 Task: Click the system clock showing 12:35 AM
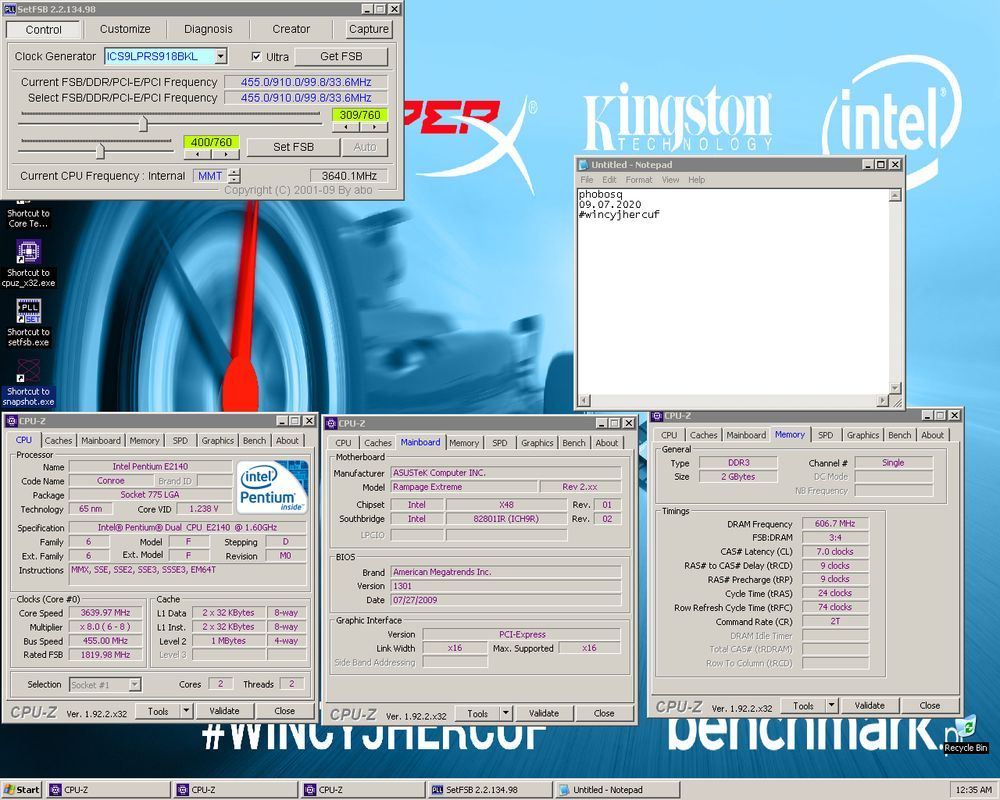point(973,790)
